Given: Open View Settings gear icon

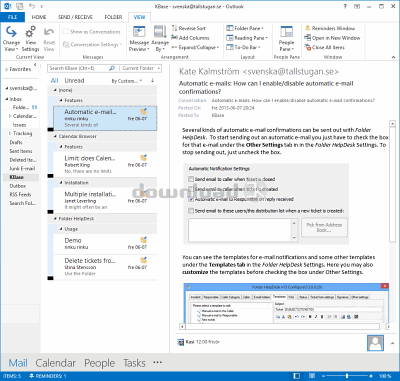Looking at the screenshot, I should click(x=30, y=33).
